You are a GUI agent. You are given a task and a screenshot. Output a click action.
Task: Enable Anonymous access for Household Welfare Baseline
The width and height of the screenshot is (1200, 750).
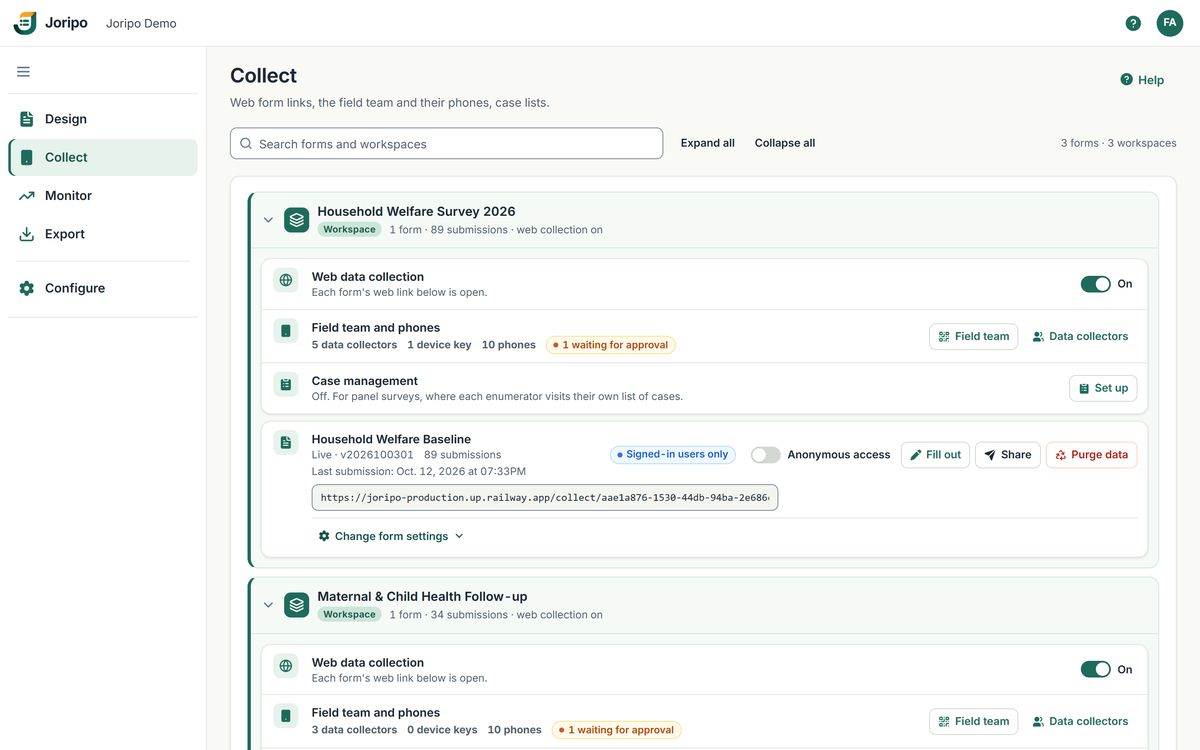point(766,455)
